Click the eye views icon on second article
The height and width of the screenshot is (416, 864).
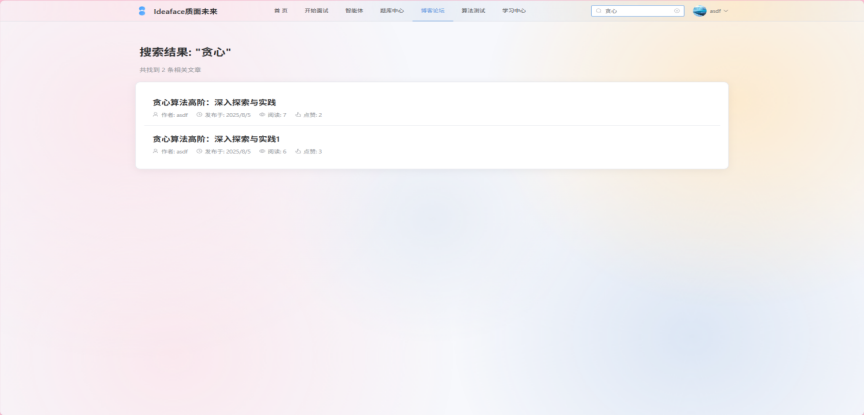(x=262, y=151)
